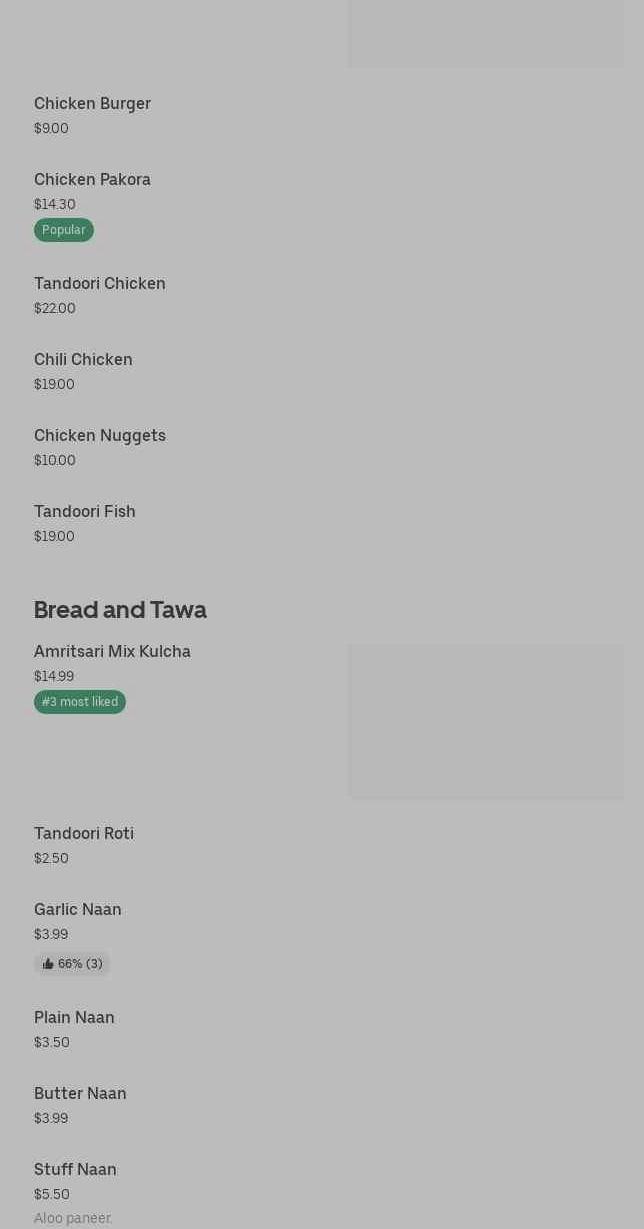Open the Garlic Naan item
Image resolution: width=644 pixels, height=1229 pixels.
(78, 910)
